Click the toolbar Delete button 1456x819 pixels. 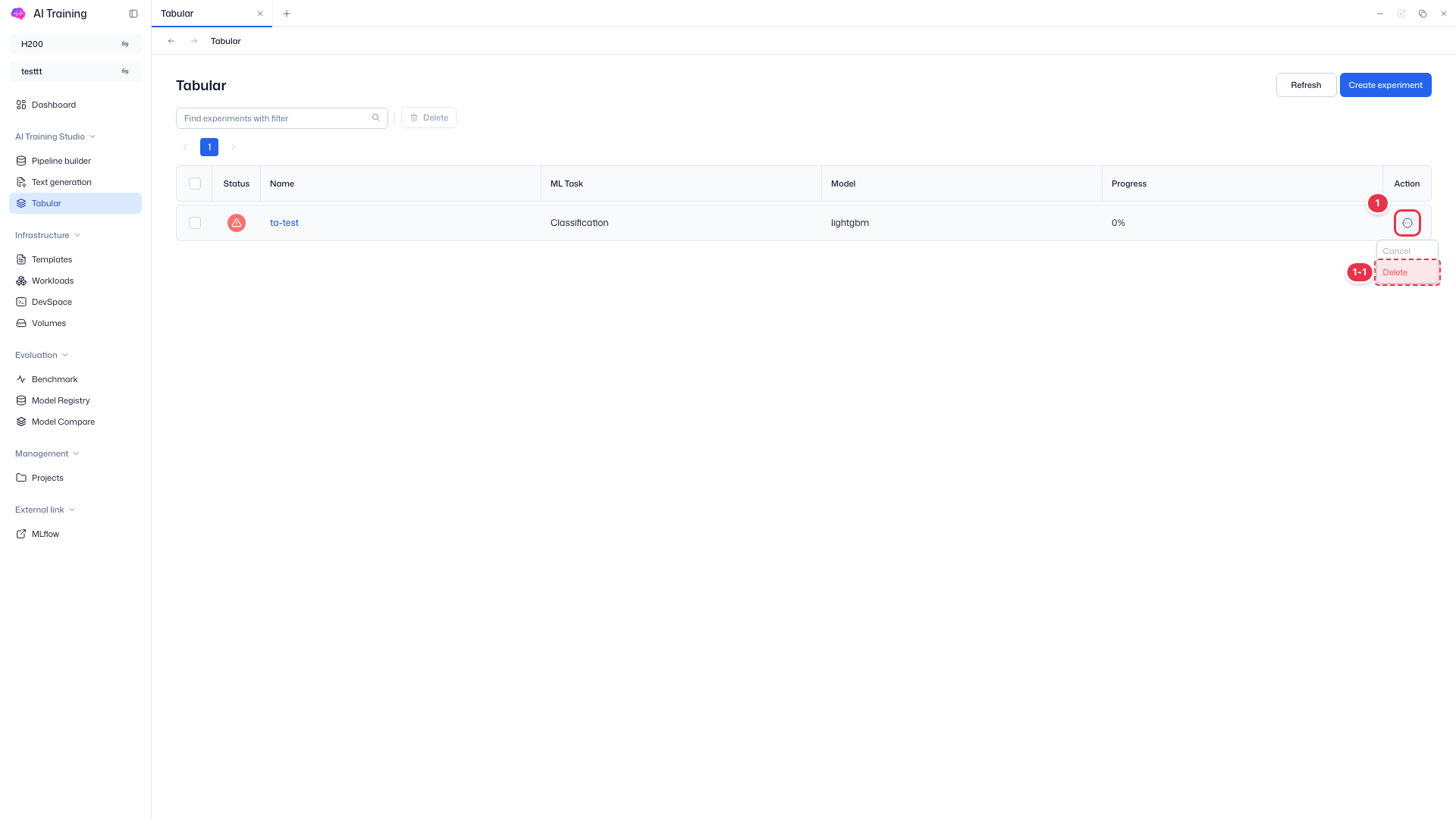tap(428, 118)
